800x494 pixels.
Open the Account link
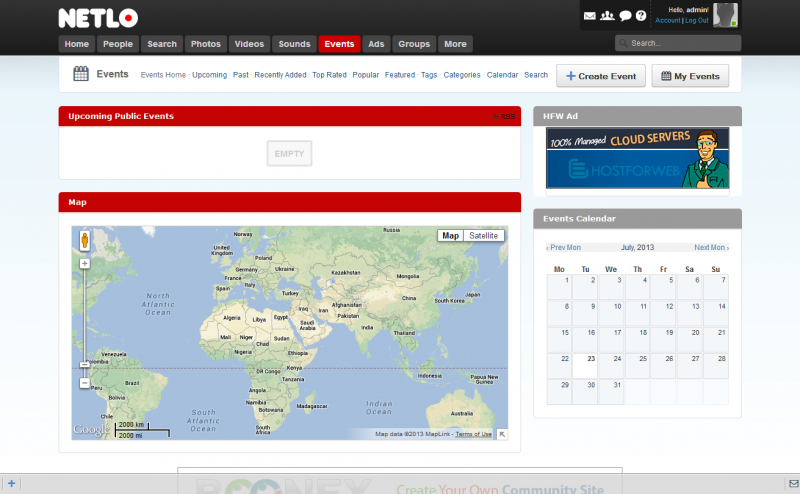point(668,20)
